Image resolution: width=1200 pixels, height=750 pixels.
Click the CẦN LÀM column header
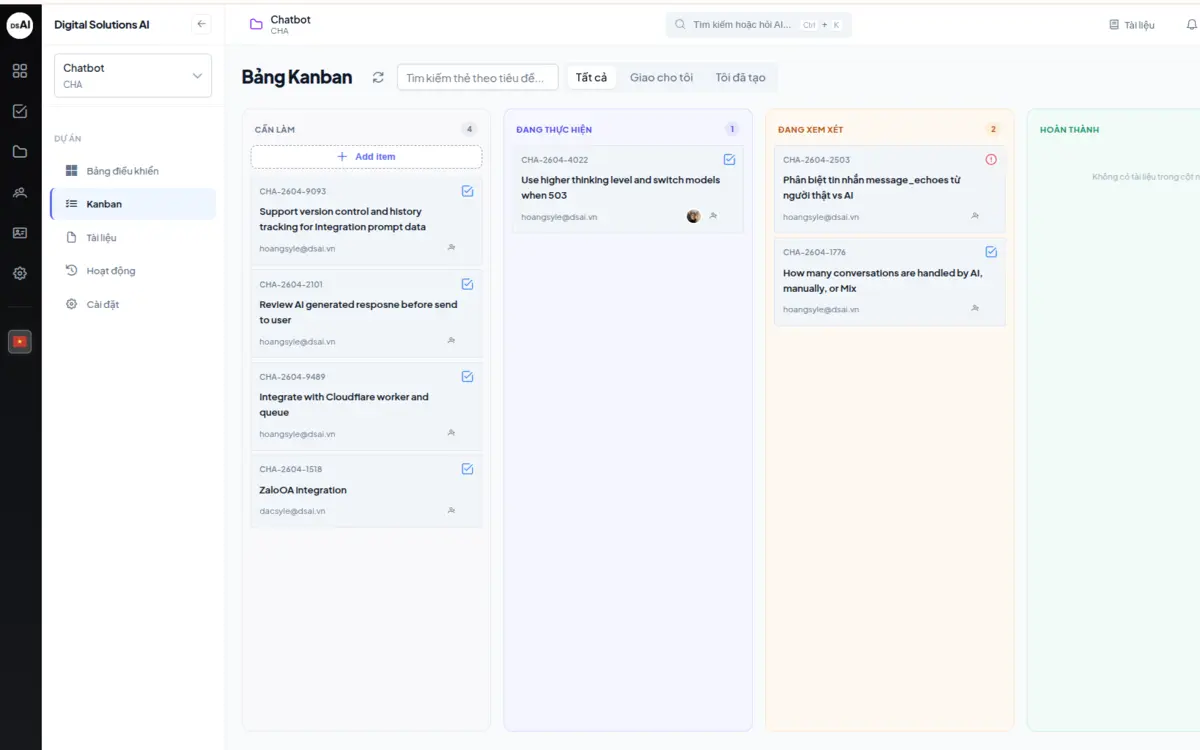pyautogui.click(x=275, y=130)
